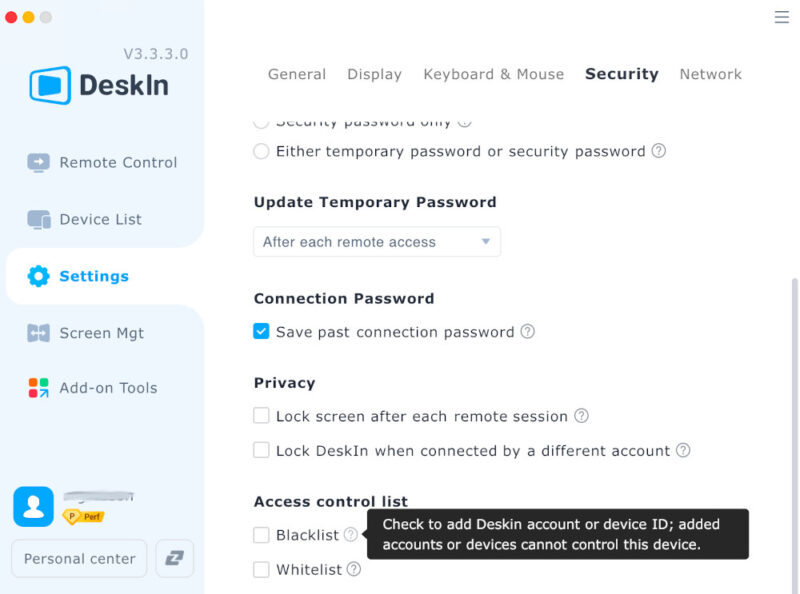The width and height of the screenshot is (800, 594).
Task: Click the help icon next to Whitelist
Action: click(x=353, y=569)
